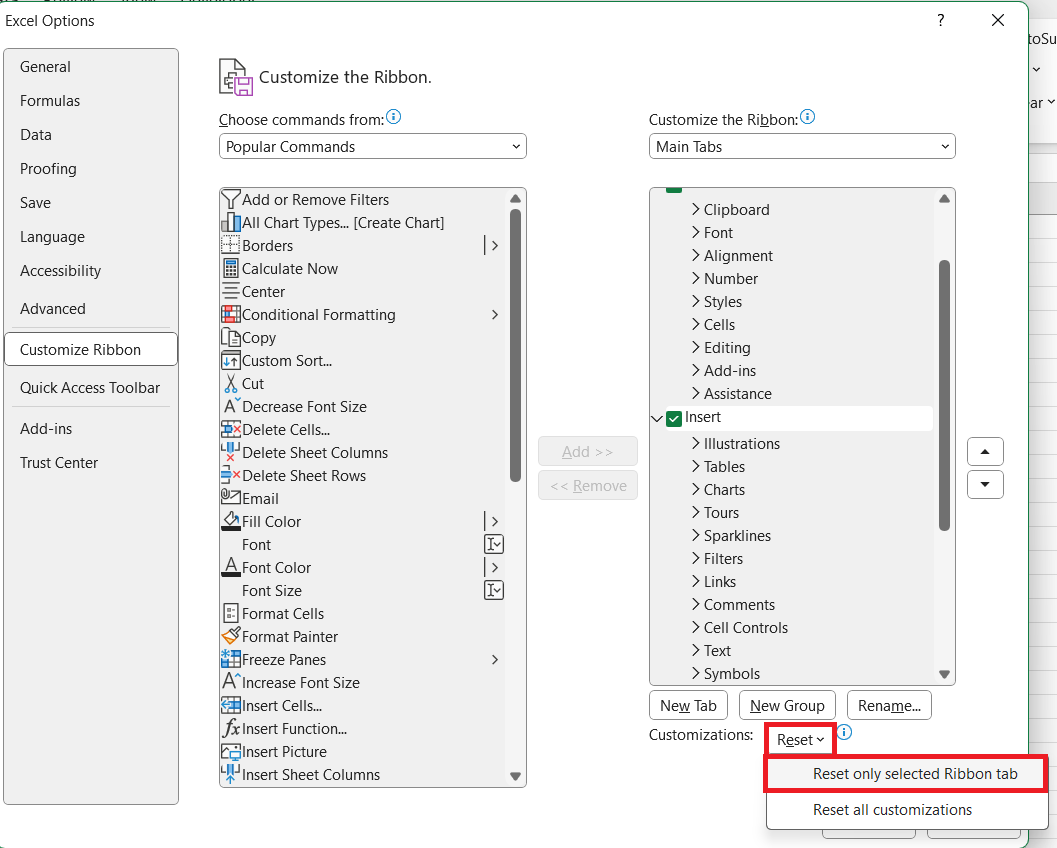This screenshot has width=1057, height=848.
Task: Click the New Group button
Action: tap(787, 706)
